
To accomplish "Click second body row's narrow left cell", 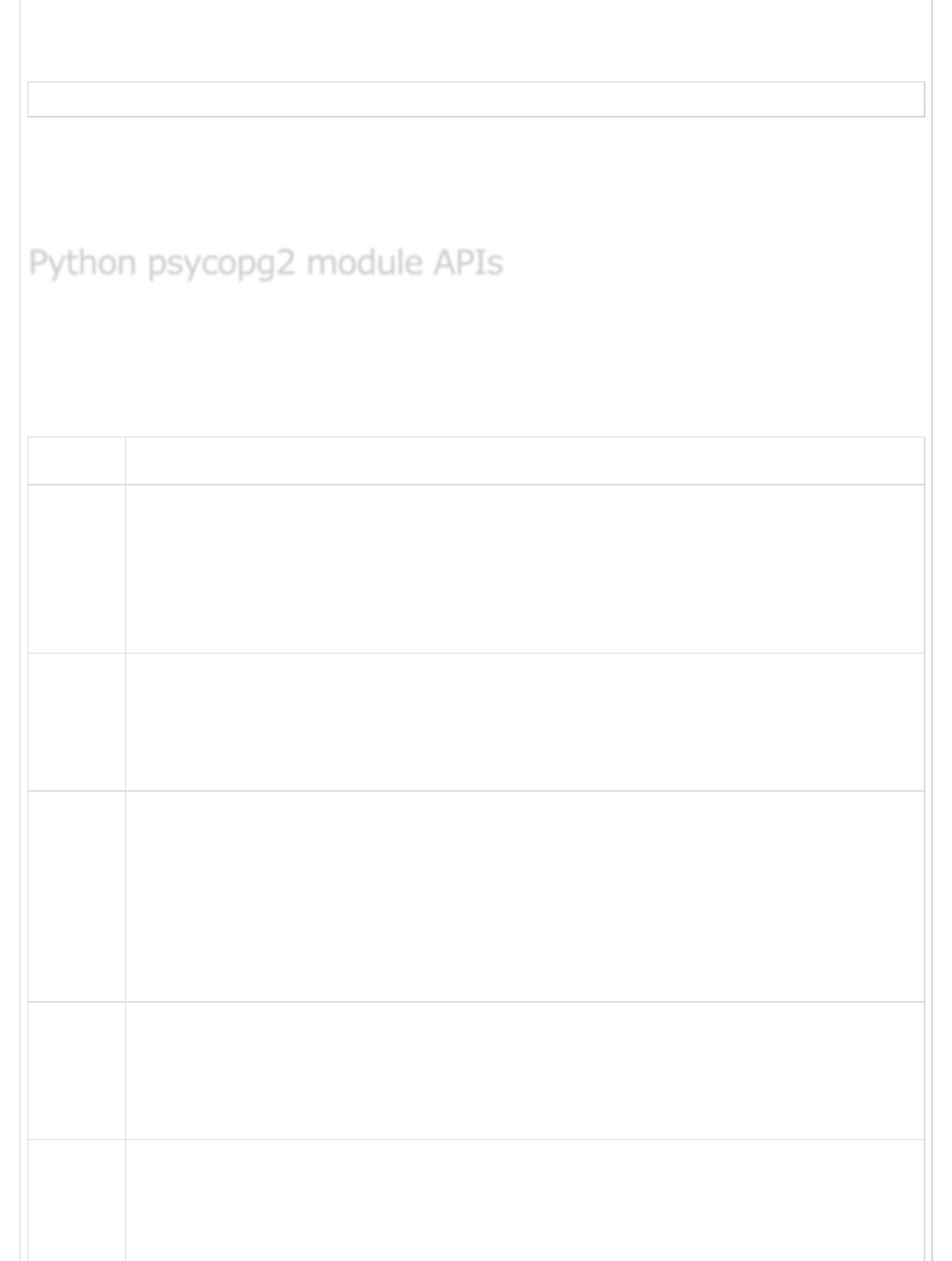I will 76,721.
